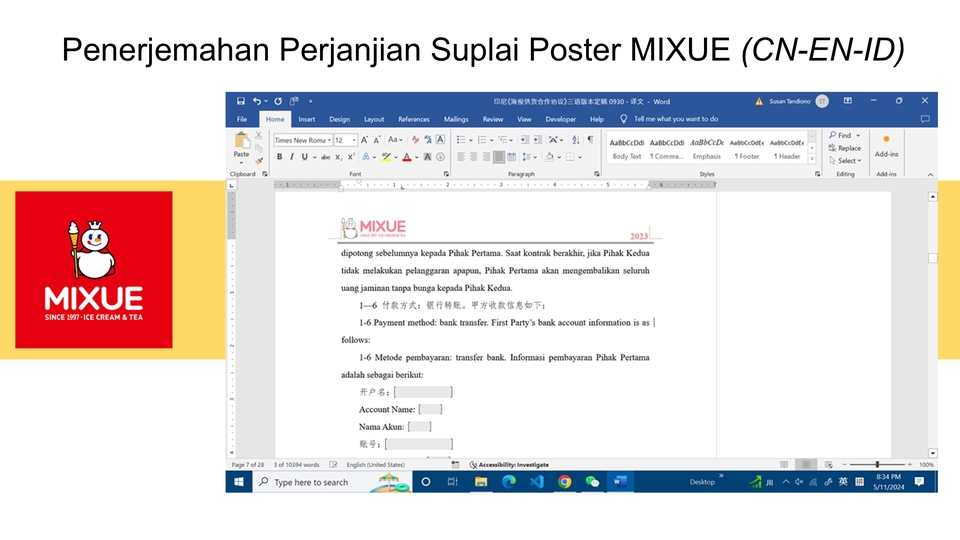Open Word comments pane icon
The width and height of the screenshot is (960, 540).
924,119
